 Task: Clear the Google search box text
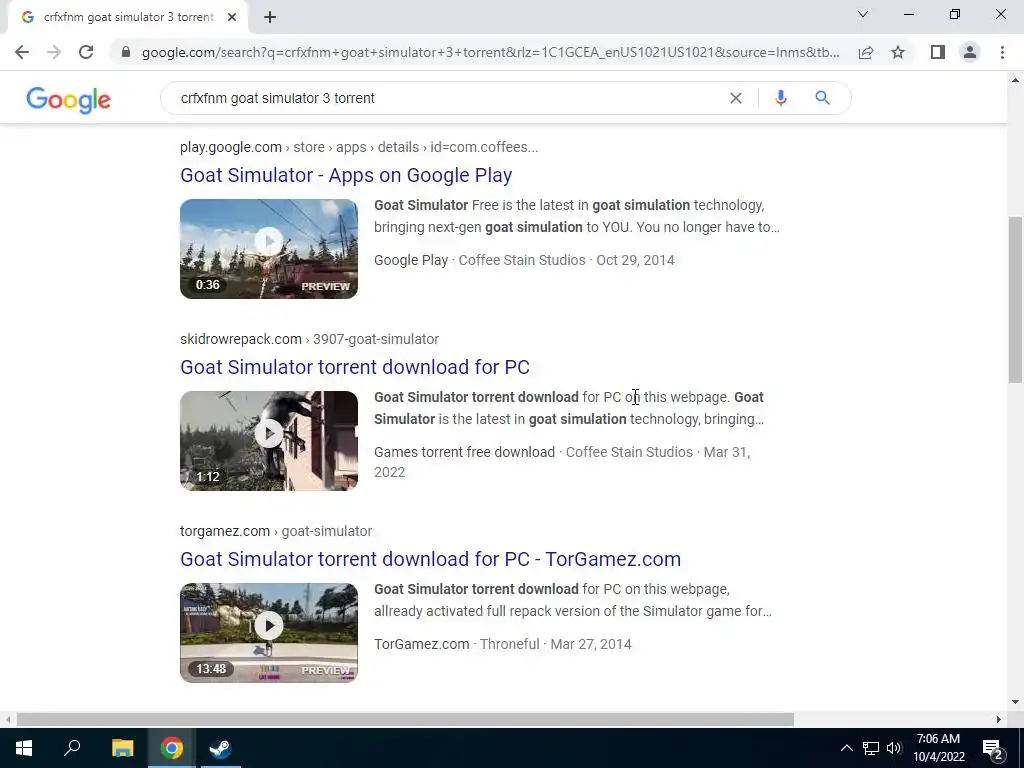coord(735,98)
